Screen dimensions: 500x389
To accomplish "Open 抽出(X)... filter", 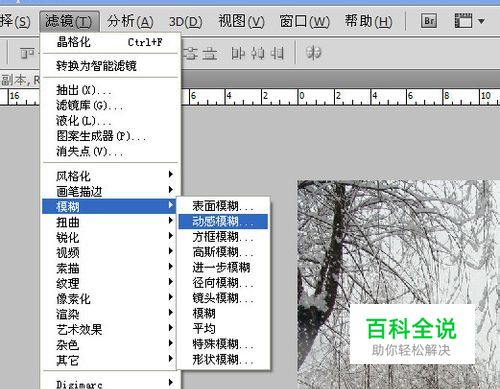I will (x=110, y=90).
